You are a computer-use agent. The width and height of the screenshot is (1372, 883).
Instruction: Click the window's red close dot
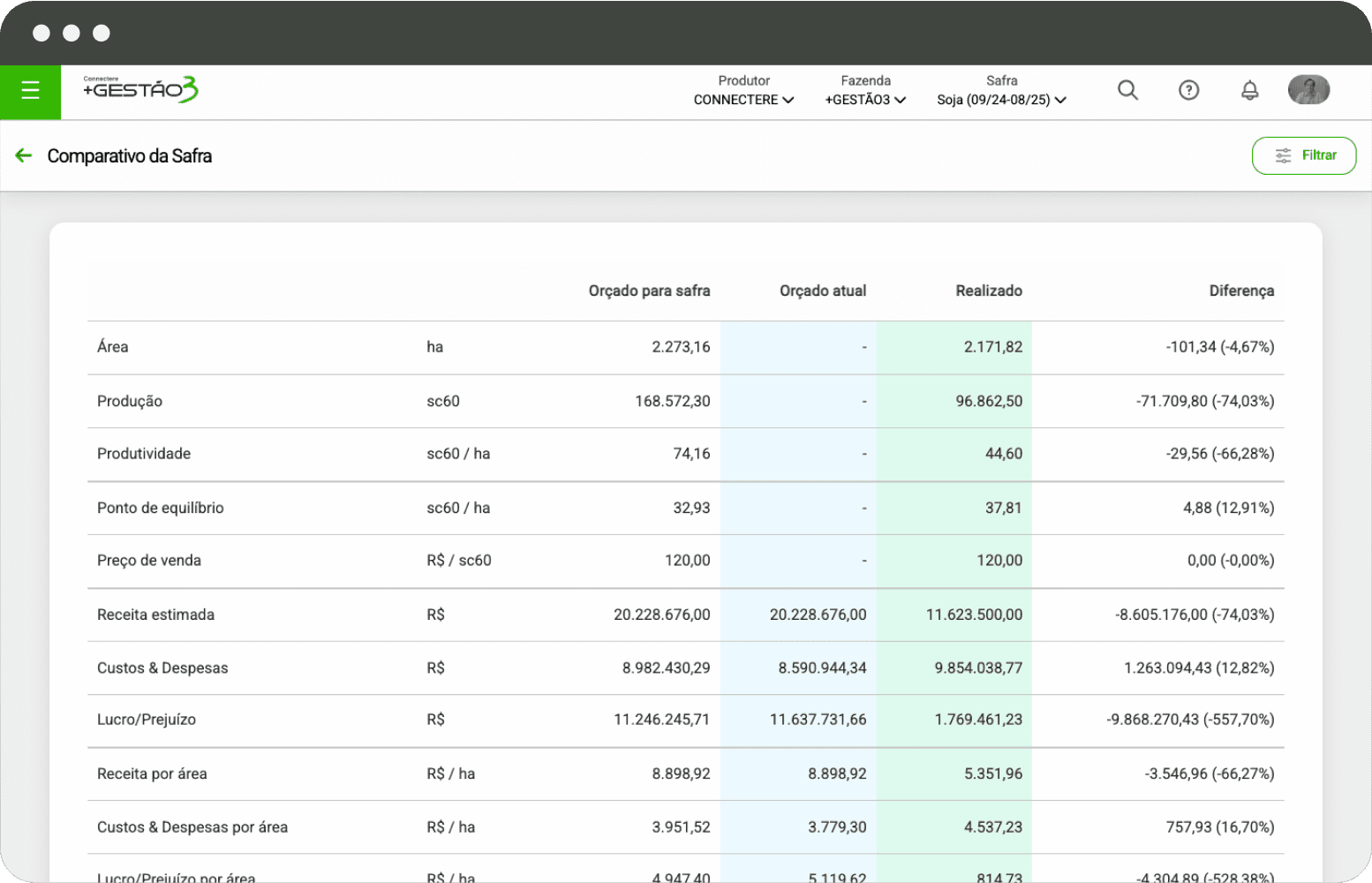click(41, 34)
